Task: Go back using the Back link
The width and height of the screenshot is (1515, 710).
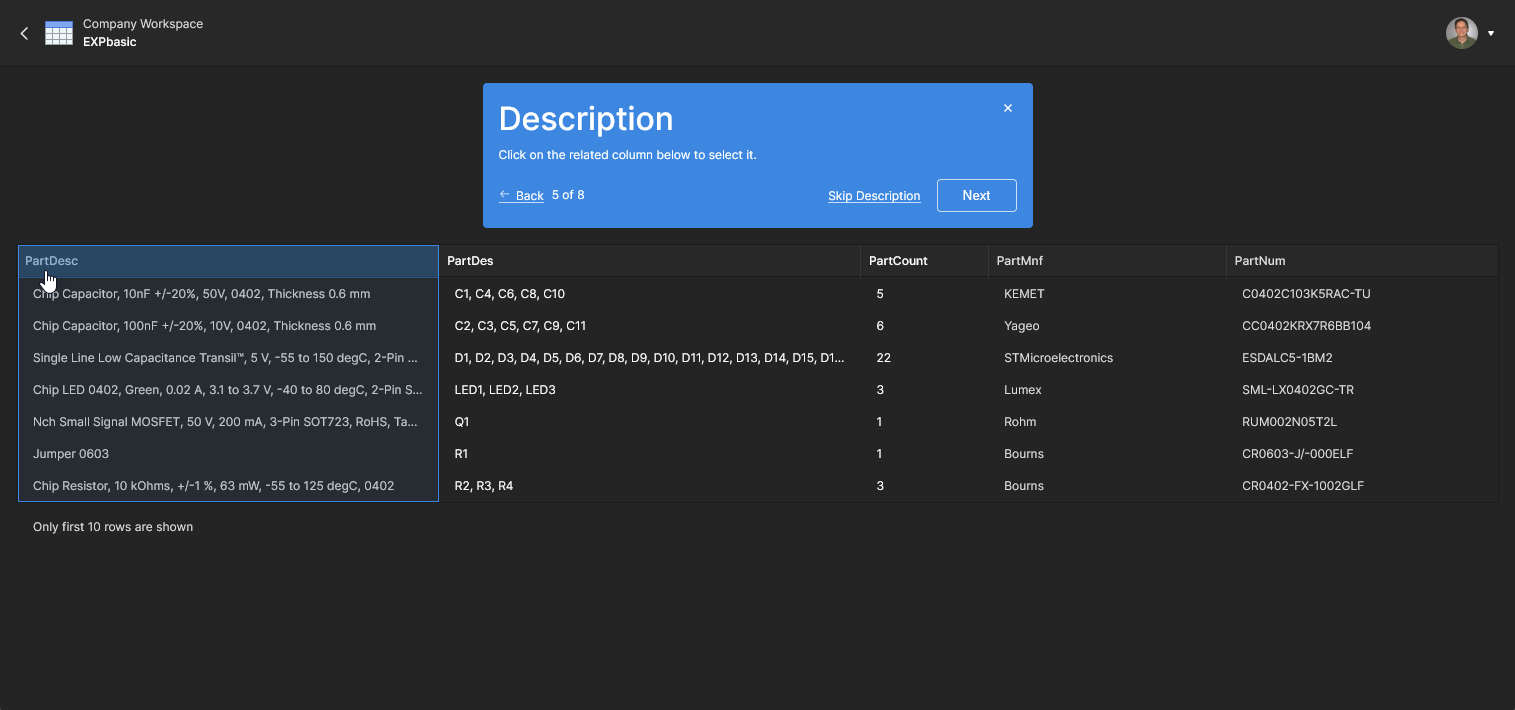Action: coord(522,195)
